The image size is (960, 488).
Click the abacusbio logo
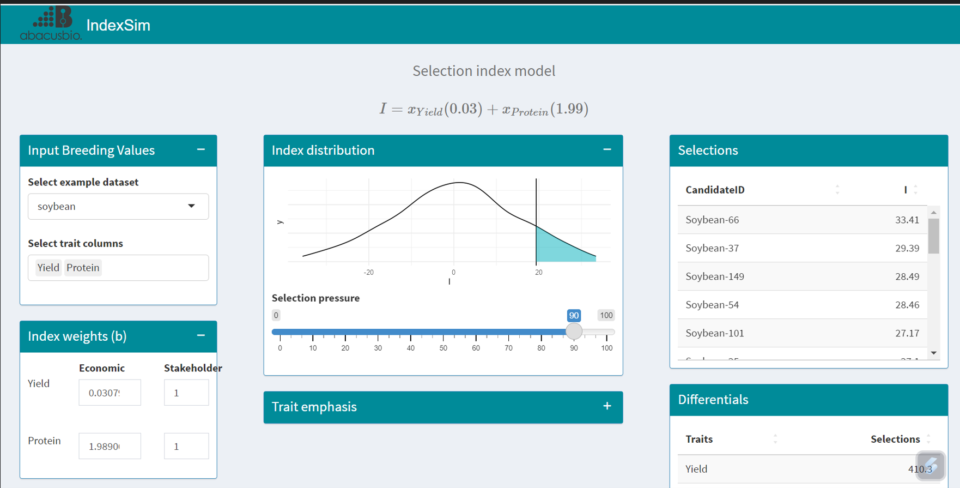47,23
